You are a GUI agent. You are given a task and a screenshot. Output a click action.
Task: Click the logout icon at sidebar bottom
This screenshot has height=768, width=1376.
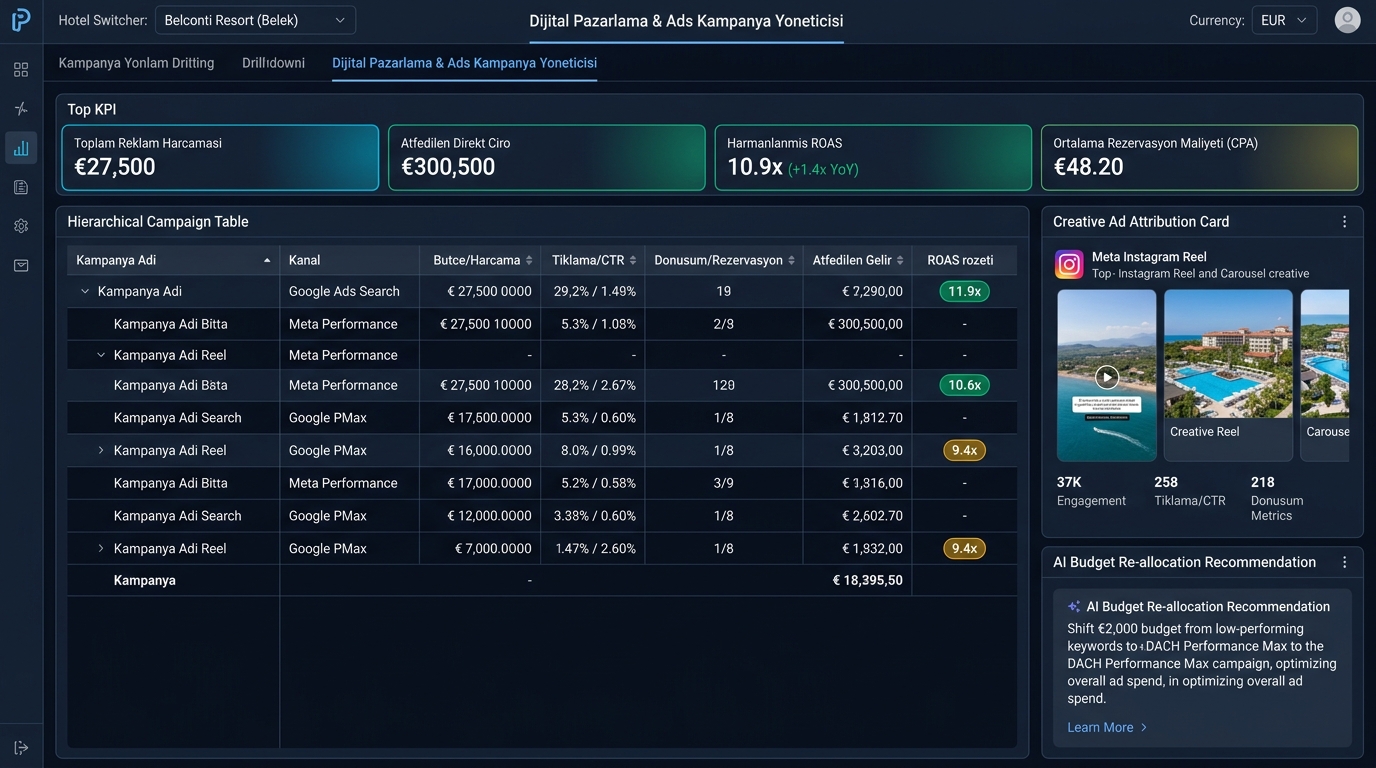click(21, 748)
